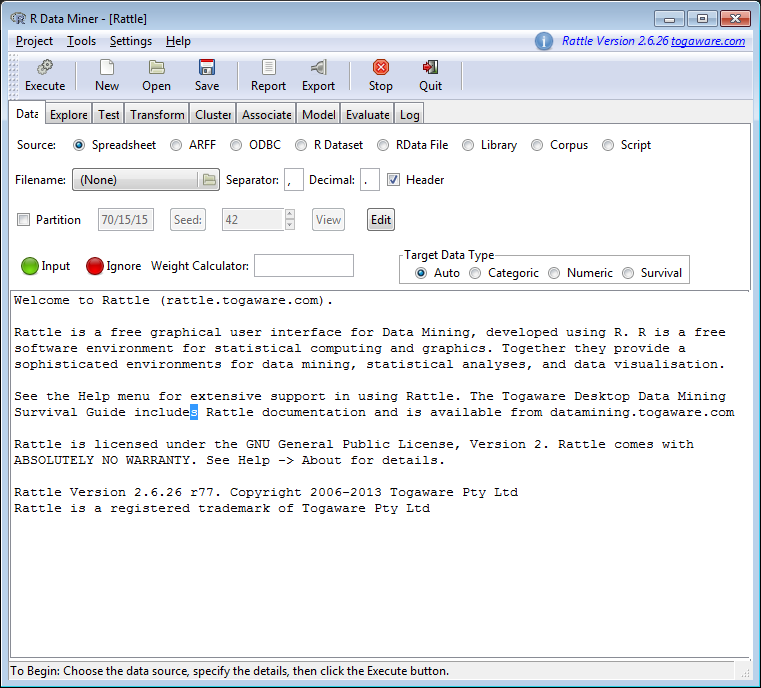761x688 pixels.
Task: Increase the seed value with up arrow
Action: click(290, 215)
